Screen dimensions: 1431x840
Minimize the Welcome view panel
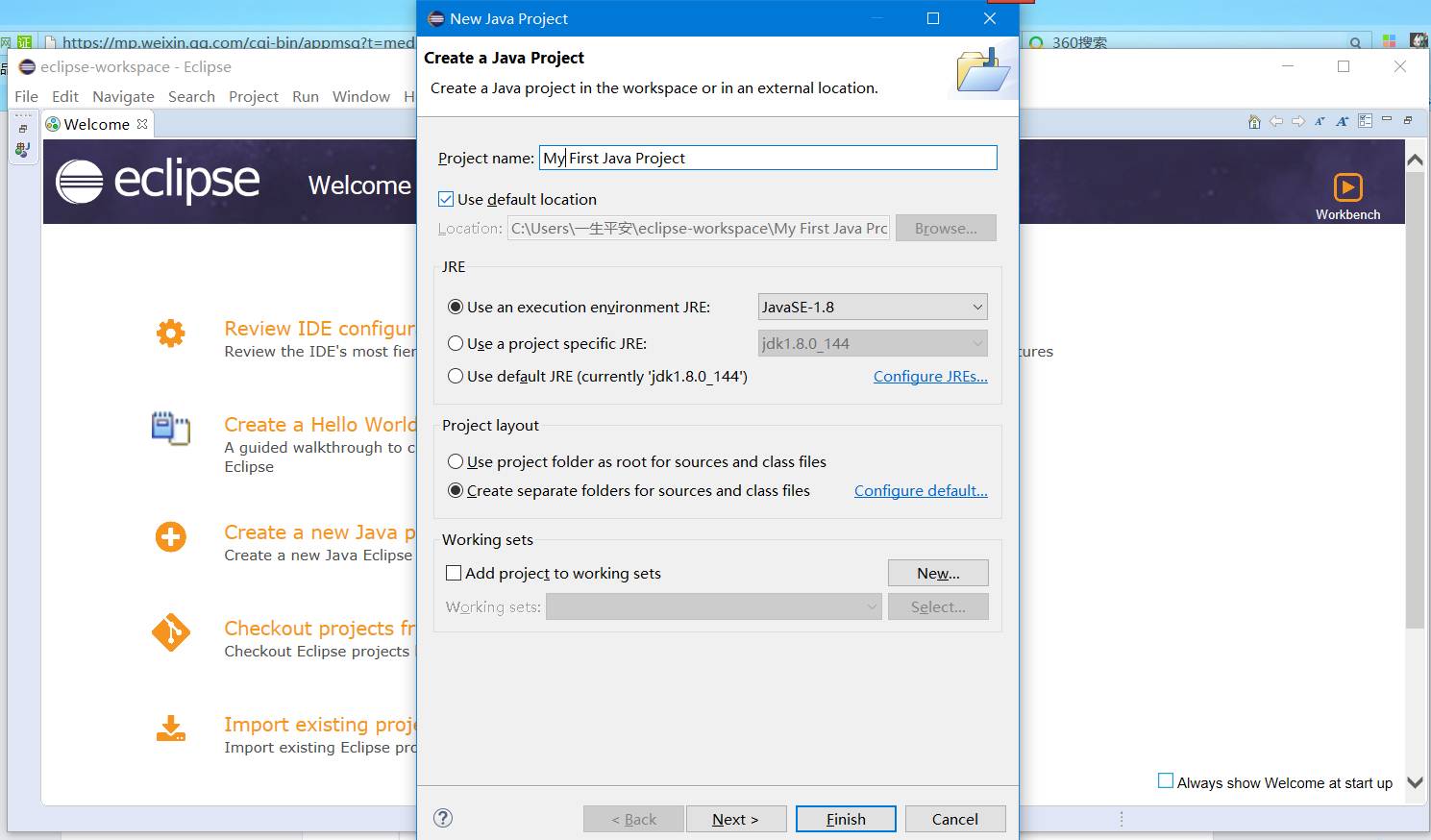point(1386,119)
